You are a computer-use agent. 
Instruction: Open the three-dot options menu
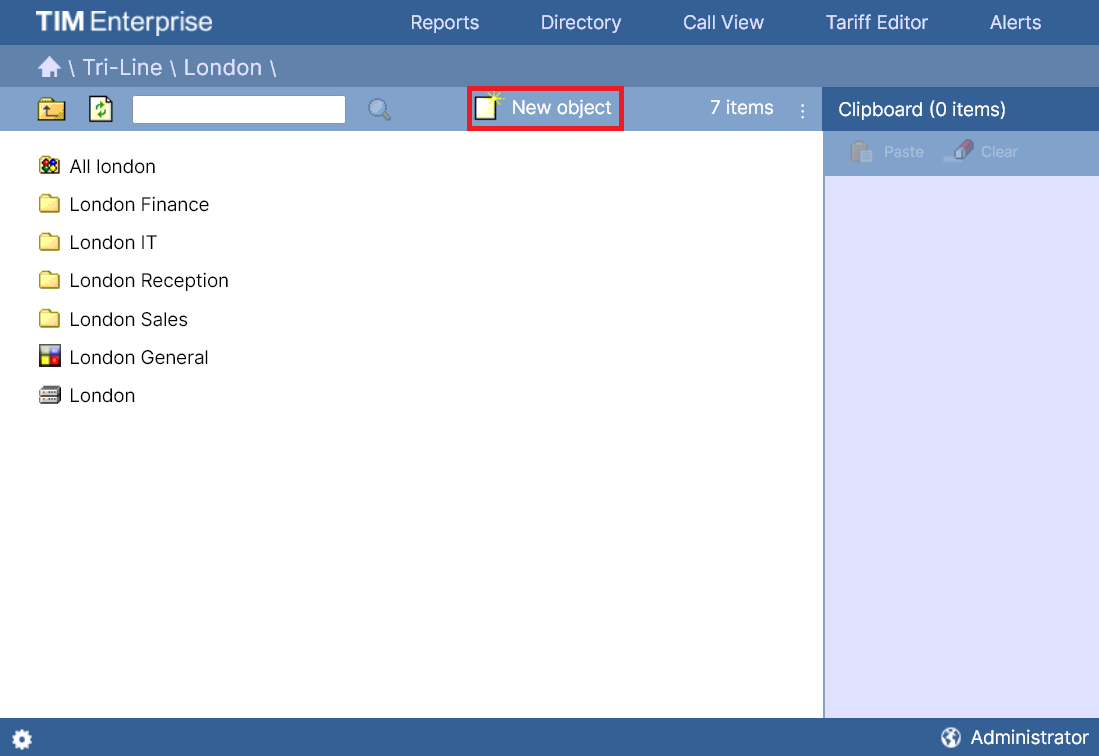(x=803, y=111)
